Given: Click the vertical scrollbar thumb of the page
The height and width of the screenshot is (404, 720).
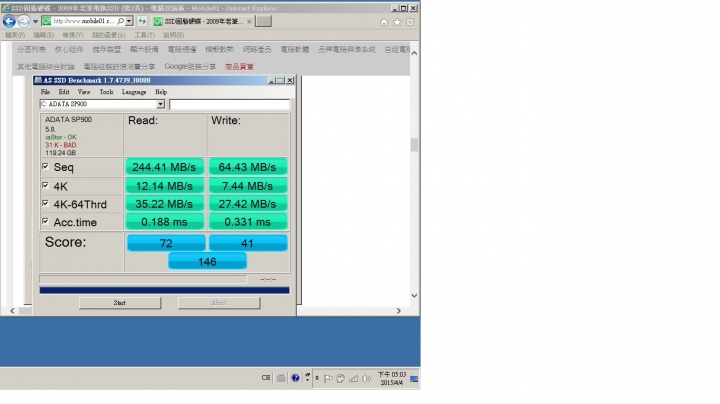Looking at the screenshot, I should (414, 145).
